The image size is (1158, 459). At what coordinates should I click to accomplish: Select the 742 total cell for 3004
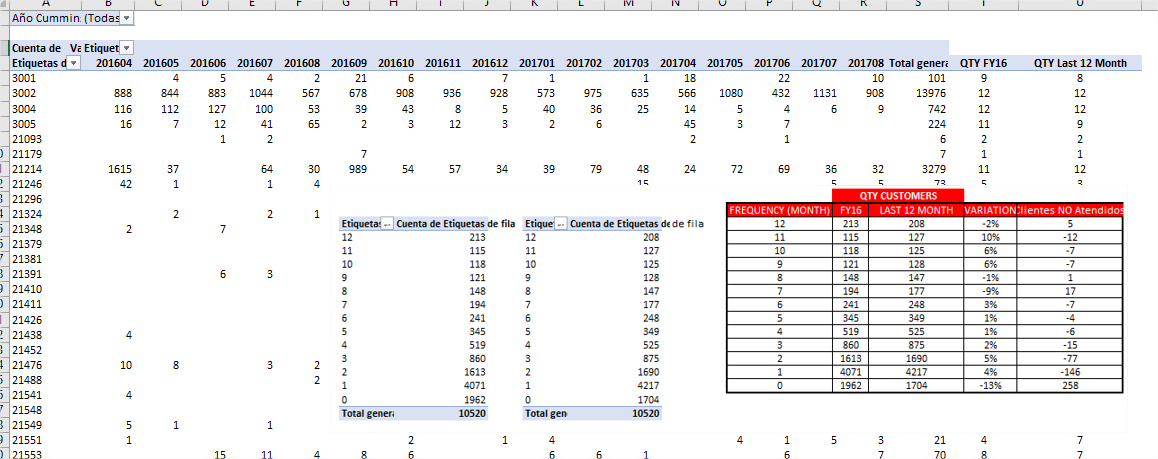click(x=937, y=109)
